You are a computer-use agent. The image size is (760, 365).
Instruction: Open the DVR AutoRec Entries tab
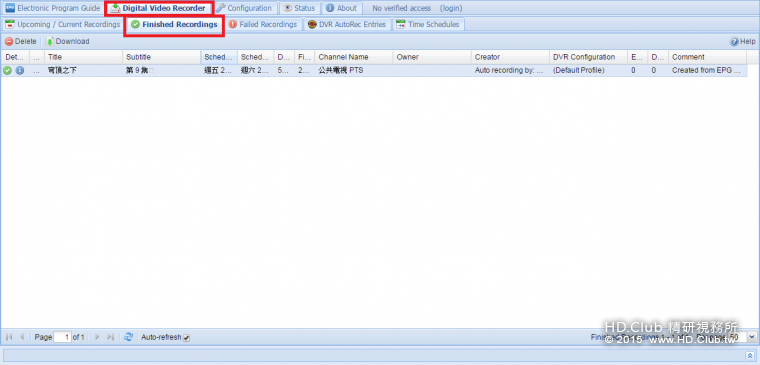pyautogui.click(x=347, y=24)
